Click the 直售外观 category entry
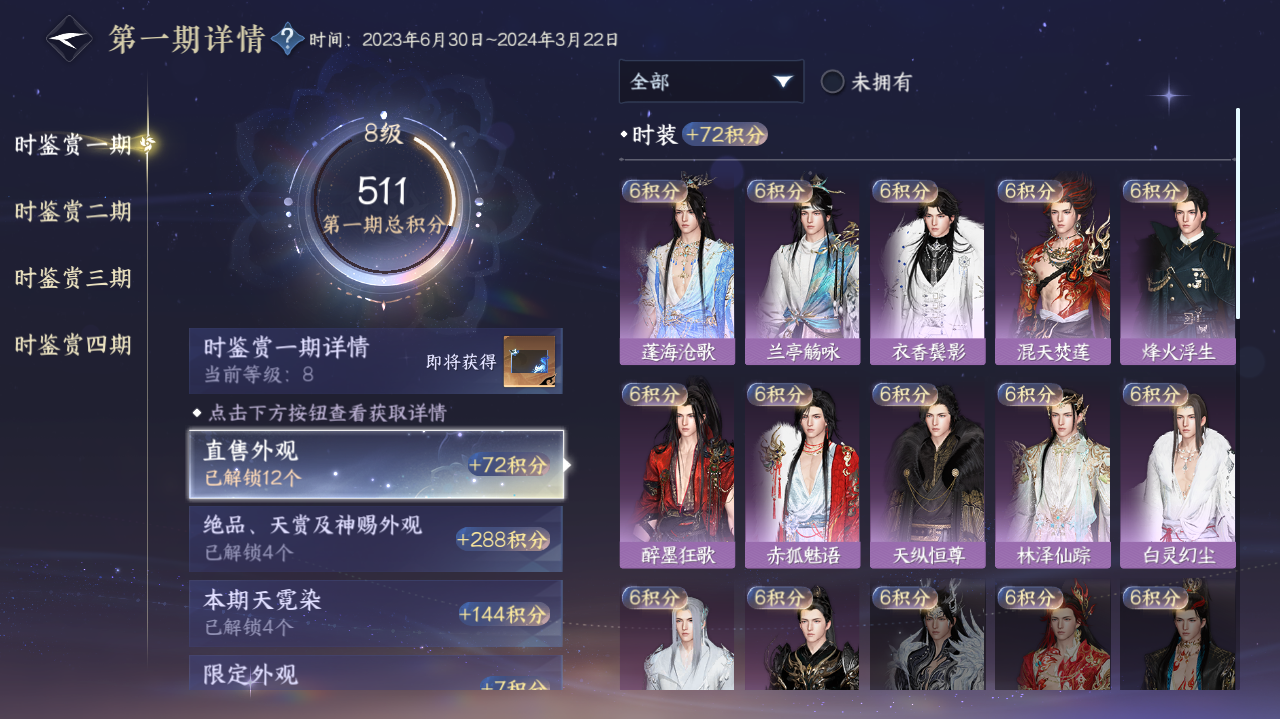The width and height of the screenshot is (1280, 719). 376,464
